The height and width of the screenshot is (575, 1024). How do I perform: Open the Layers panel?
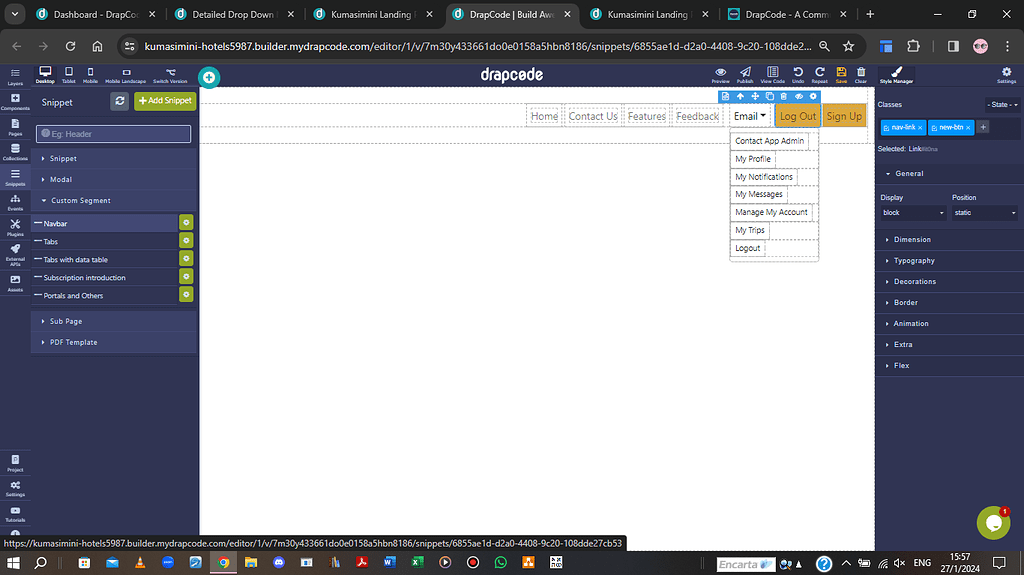pos(15,75)
